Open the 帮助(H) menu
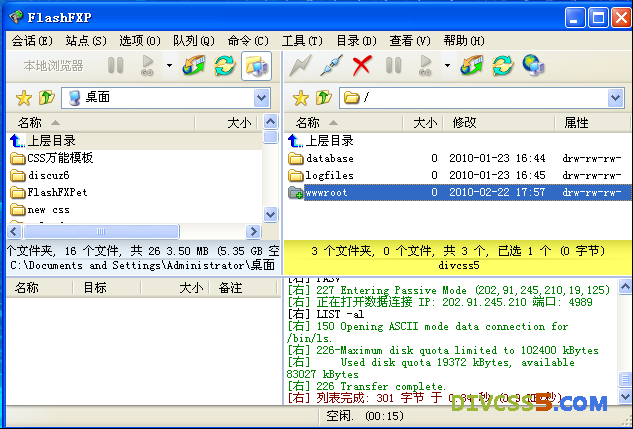 coord(464,41)
